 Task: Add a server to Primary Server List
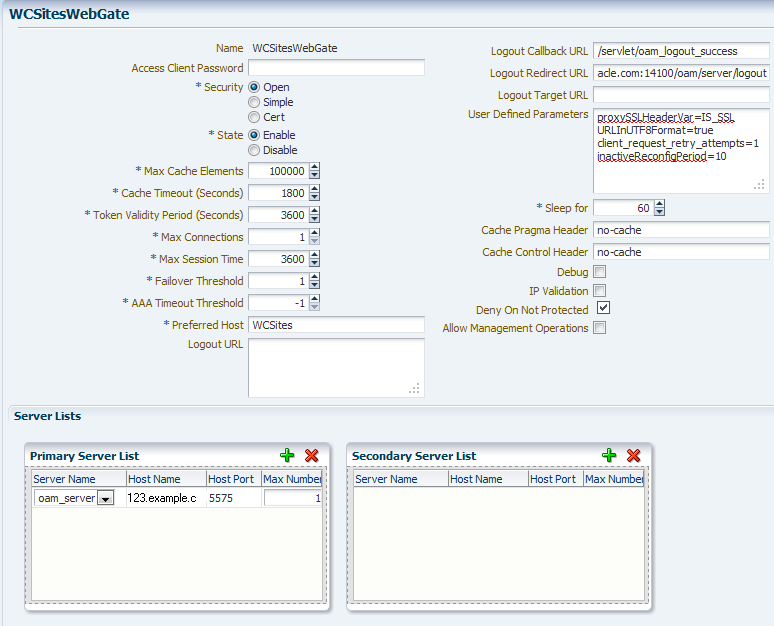coord(287,455)
